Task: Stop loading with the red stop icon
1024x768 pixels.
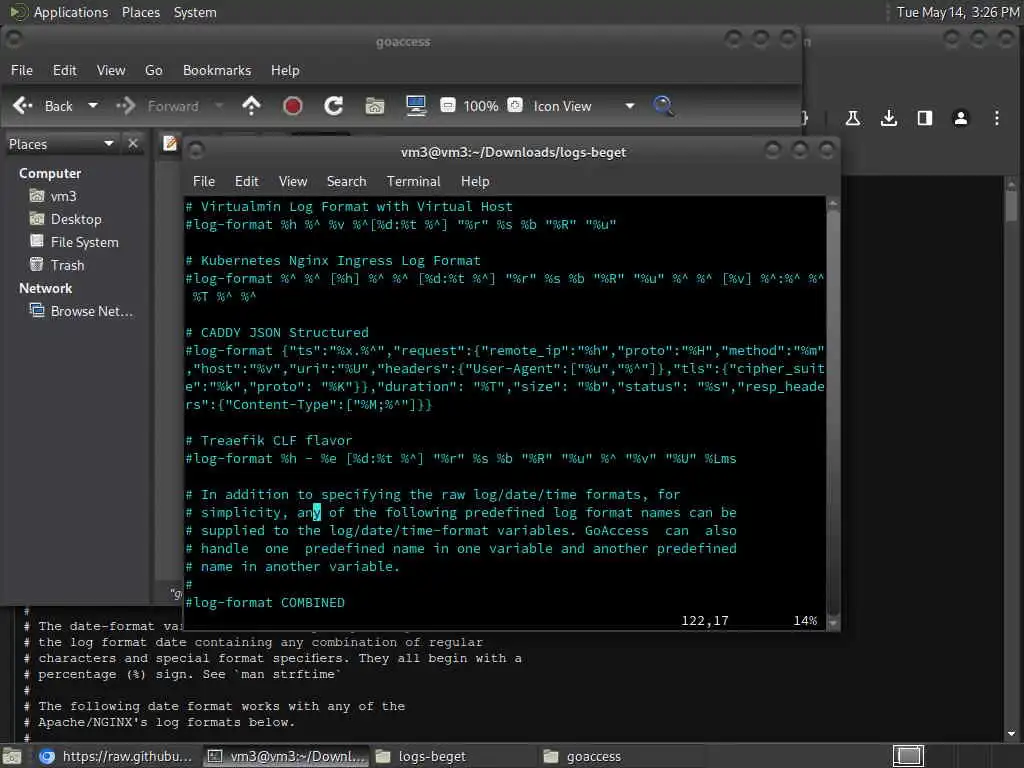Action: pyautogui.click(x=293, y=106)
